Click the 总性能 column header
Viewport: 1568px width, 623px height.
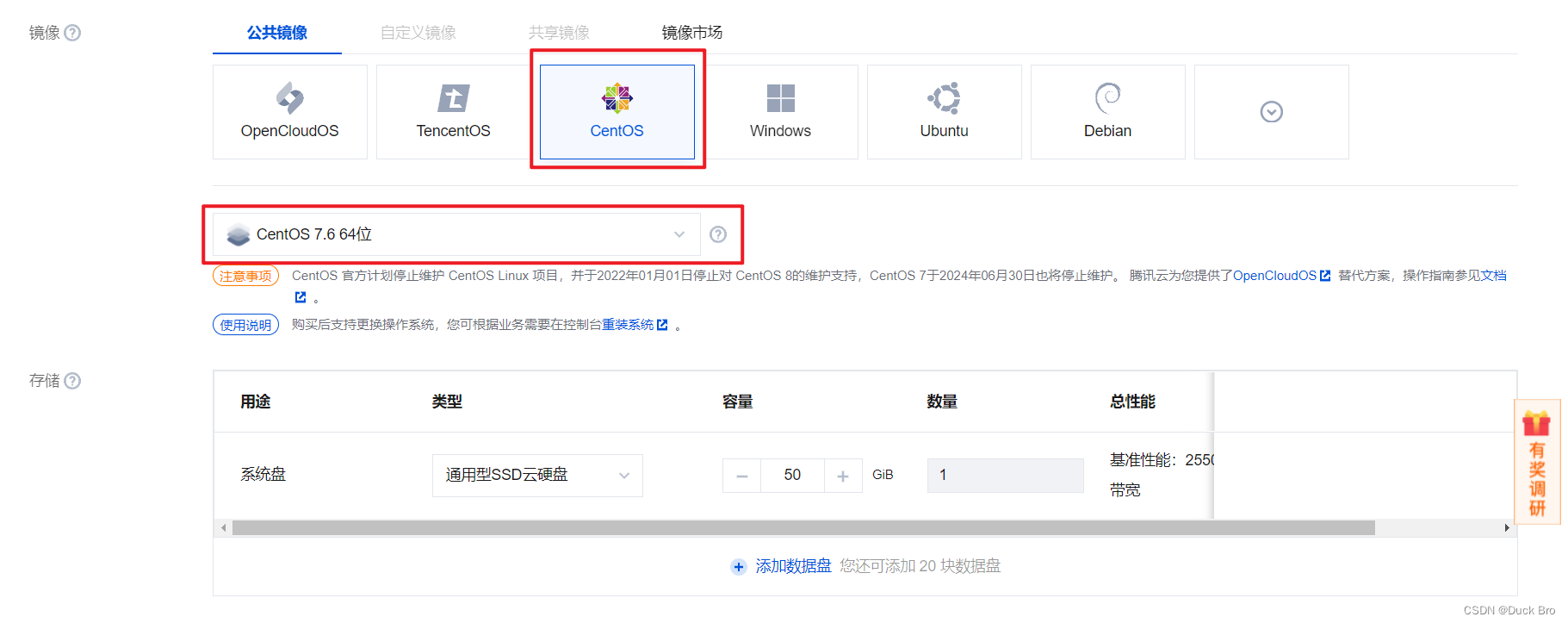click(1132, 402)
